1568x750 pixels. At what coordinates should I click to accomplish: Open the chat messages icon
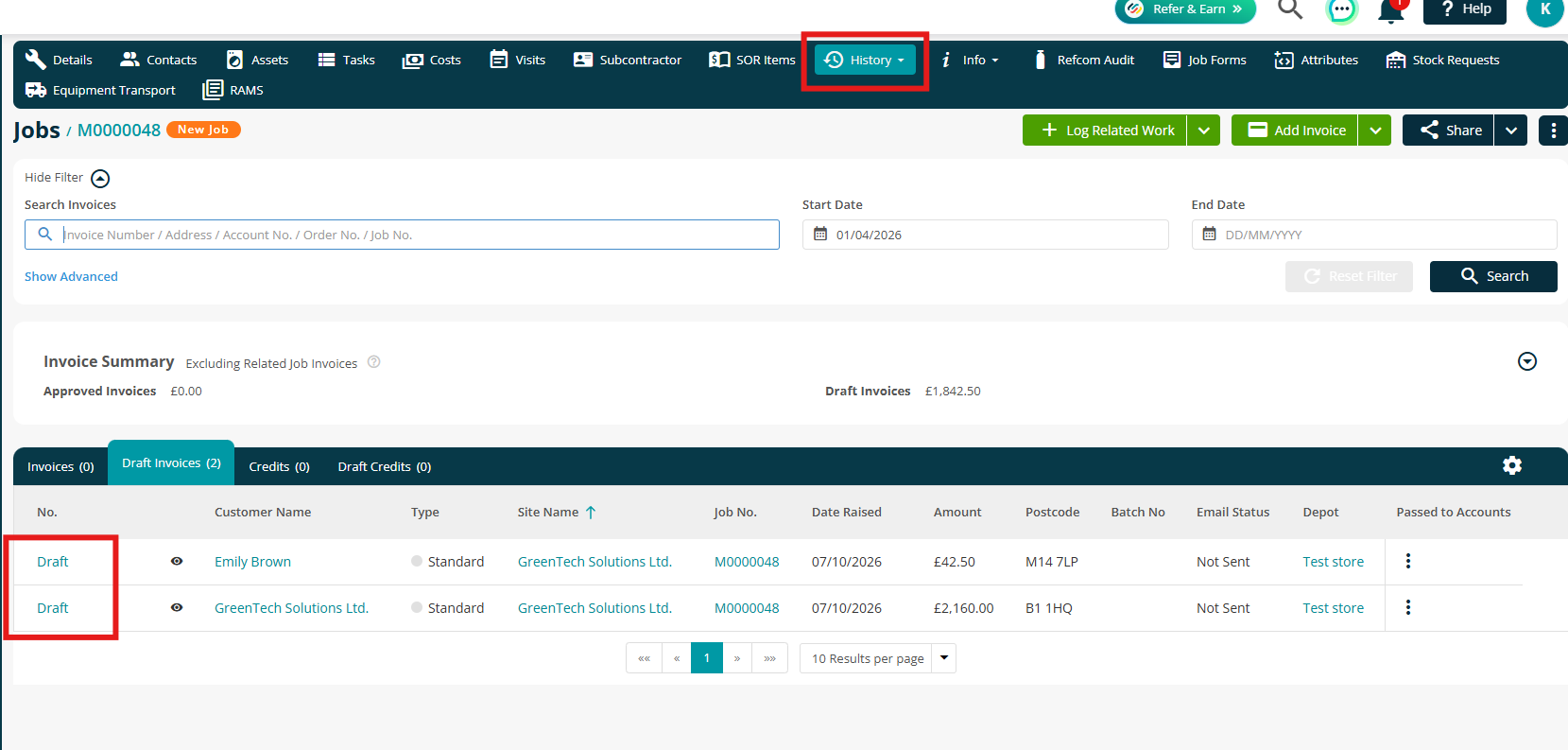coord(1341,9)
